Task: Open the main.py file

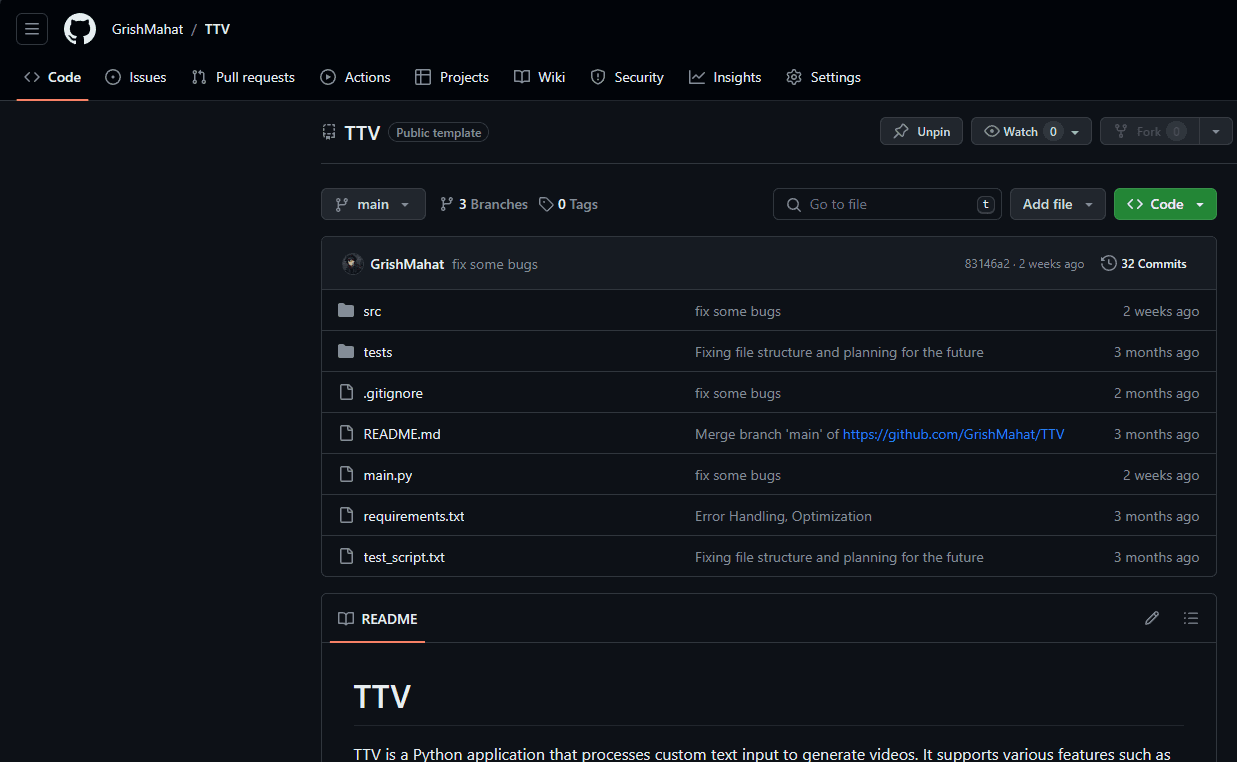Action: [388, 475]
